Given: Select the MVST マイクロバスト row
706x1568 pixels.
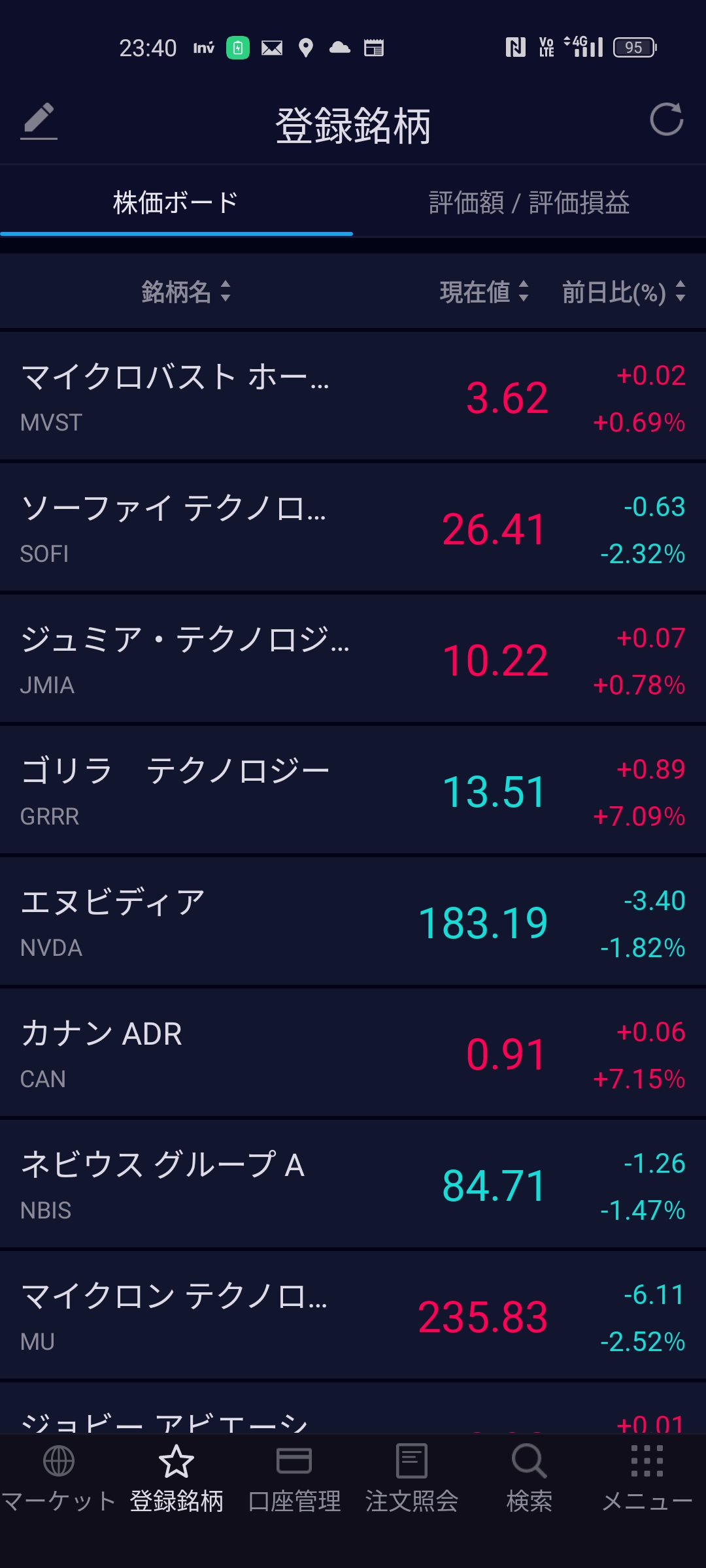Looking at the screenshot, I should coord(353,397).
